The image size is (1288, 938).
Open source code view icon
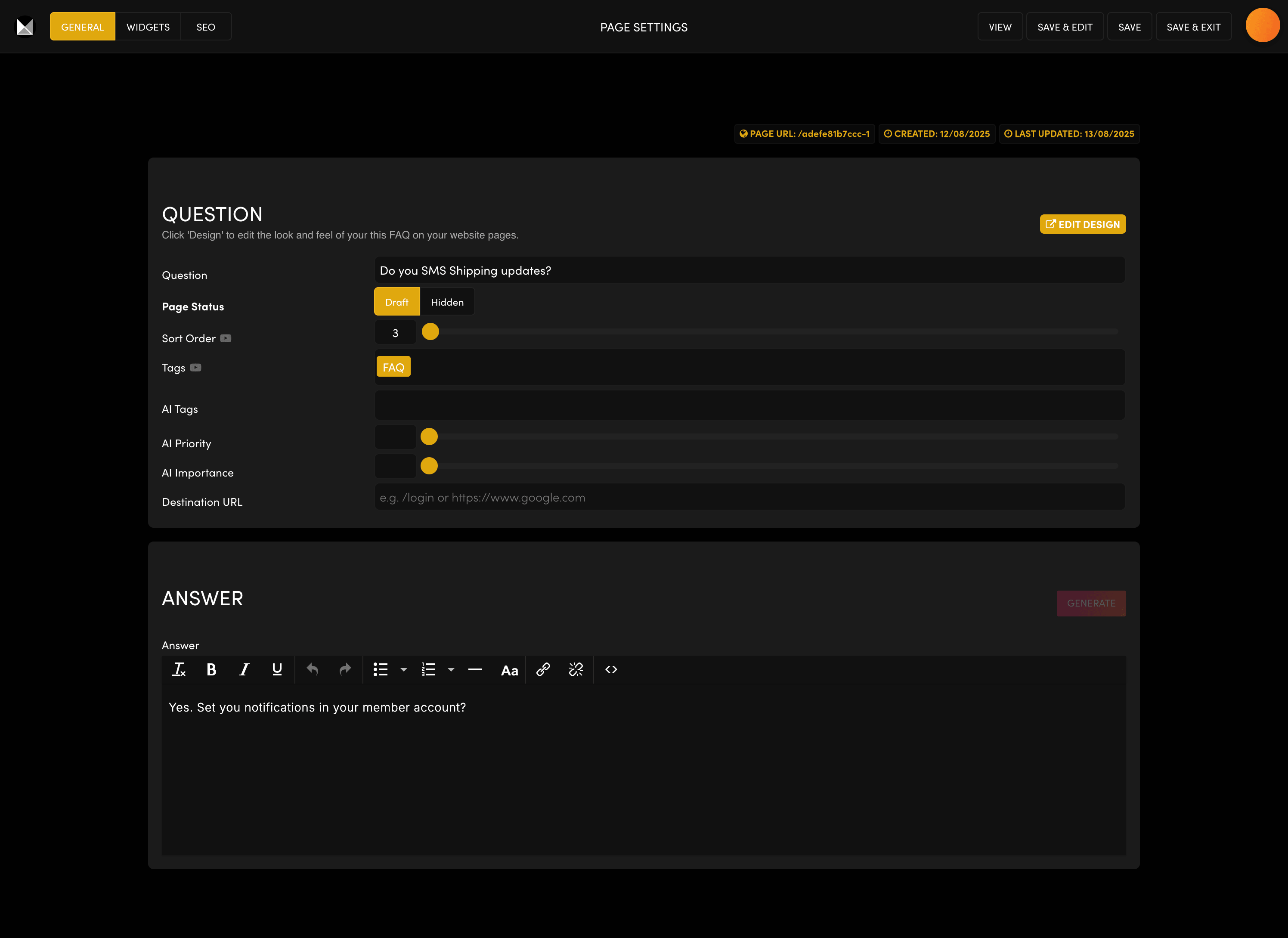611,669
